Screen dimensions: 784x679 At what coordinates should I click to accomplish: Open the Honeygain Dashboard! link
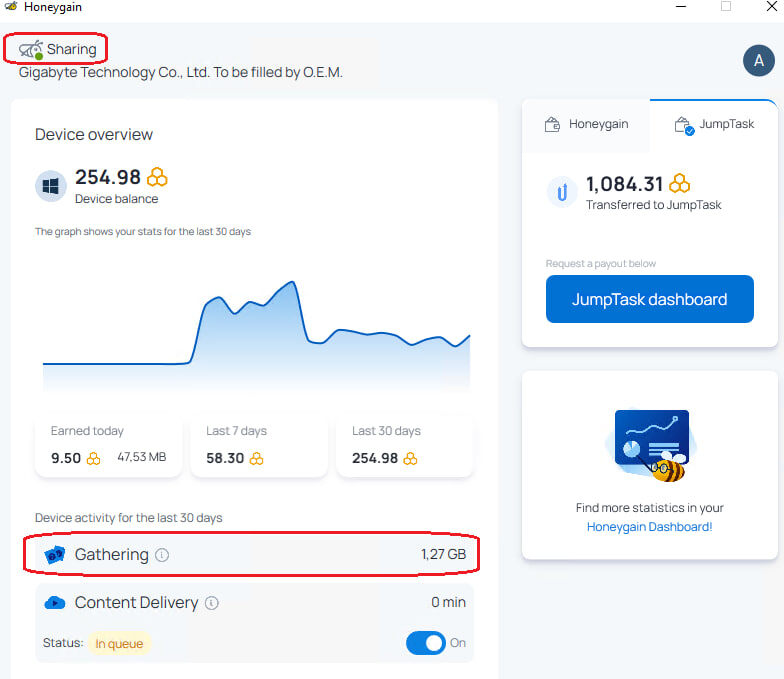click(x=650, y=527)
